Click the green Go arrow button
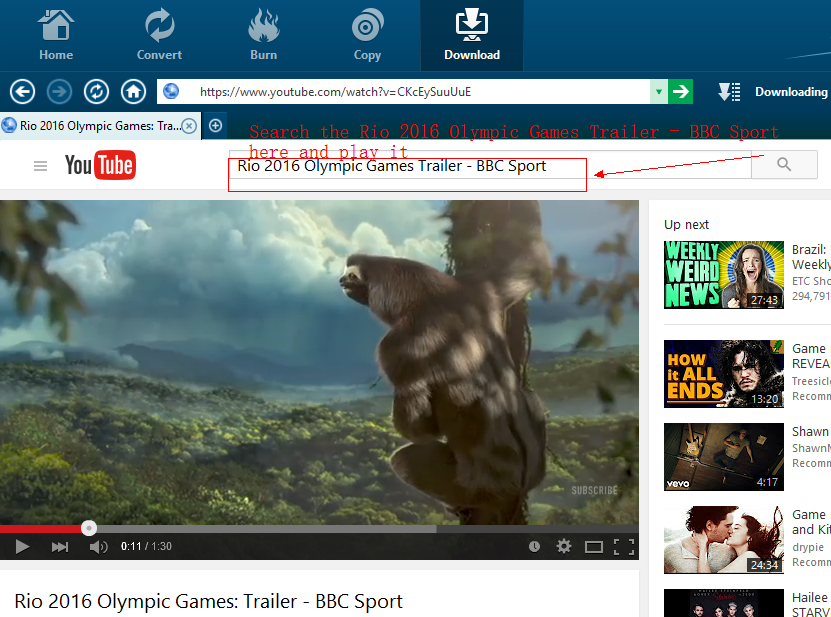This screenshot has width=831, height=617. [680, 92]
